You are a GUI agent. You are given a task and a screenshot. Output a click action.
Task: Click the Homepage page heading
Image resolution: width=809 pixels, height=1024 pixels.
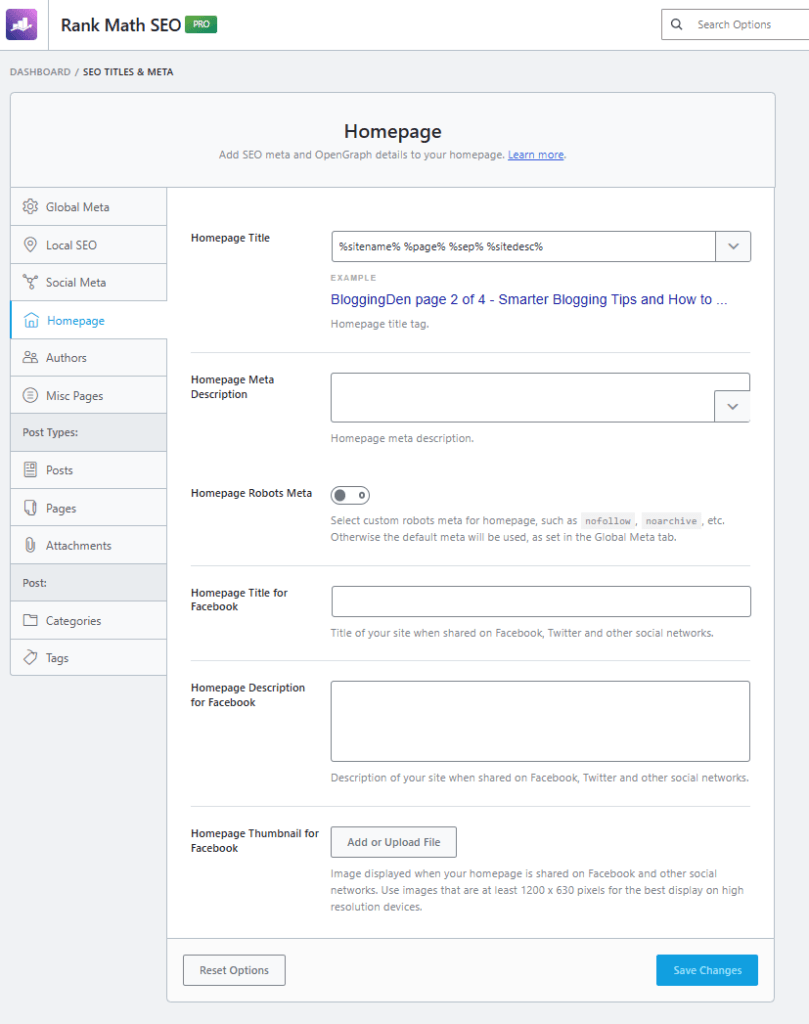(392, 131)
